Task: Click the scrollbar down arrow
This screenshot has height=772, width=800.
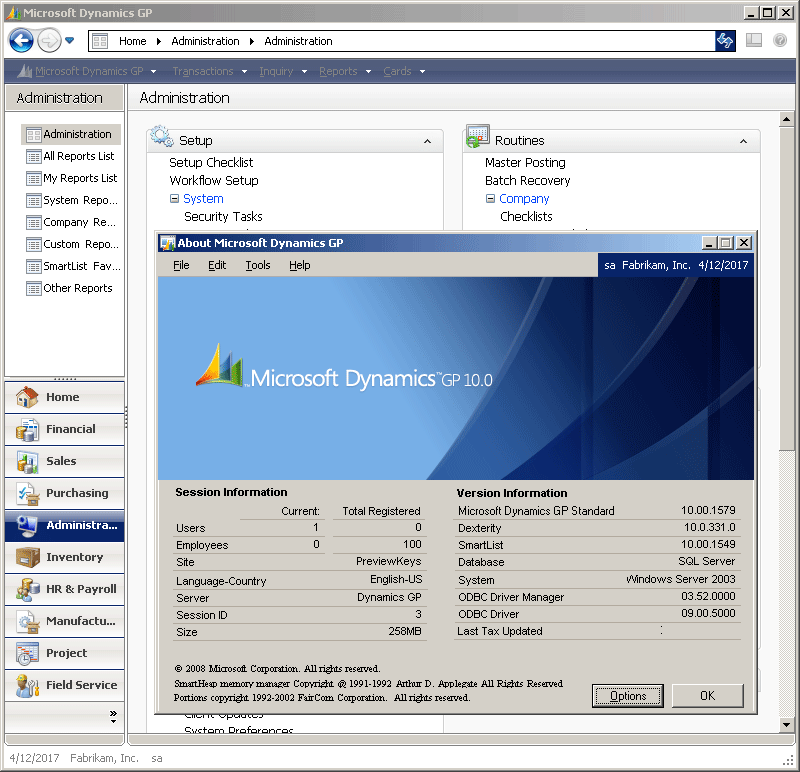Action: coord(786,725)
